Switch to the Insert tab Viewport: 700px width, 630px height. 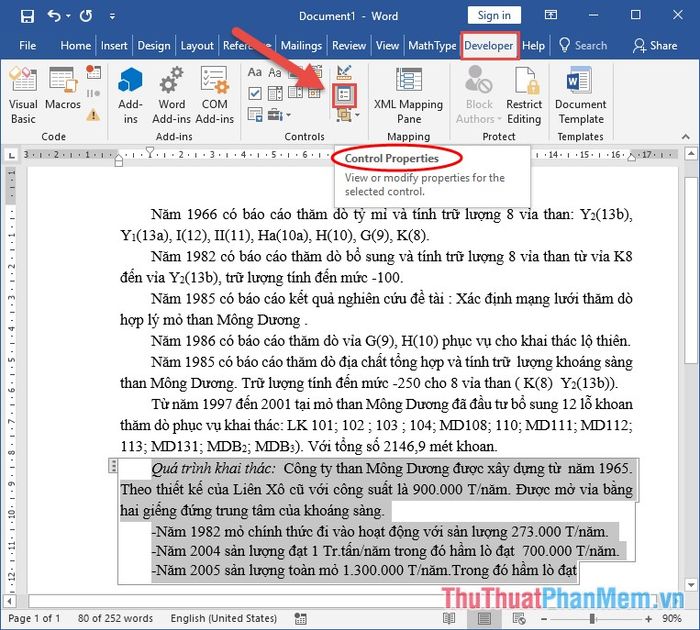point(114,46)
